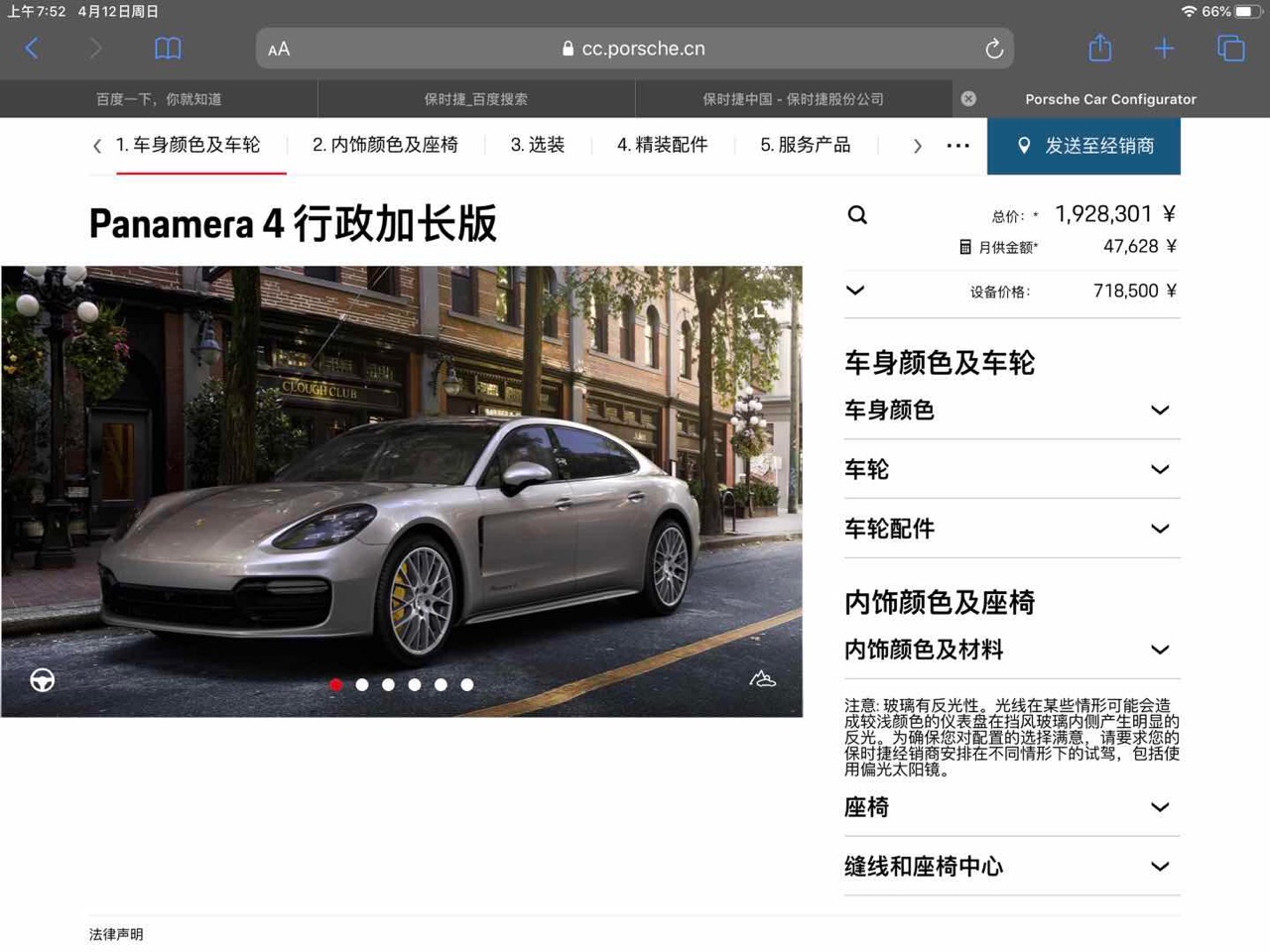Click the search magnifier icon
This screenshot has height=952, width=1270.
coord(857,214)
